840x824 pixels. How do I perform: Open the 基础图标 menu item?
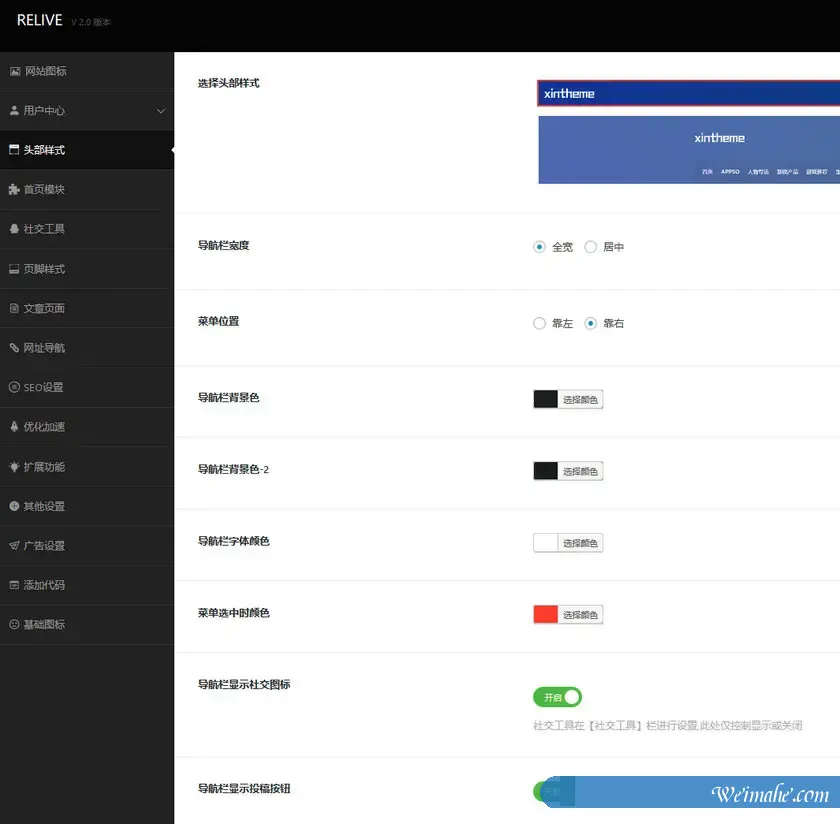(x=15, y=624)
